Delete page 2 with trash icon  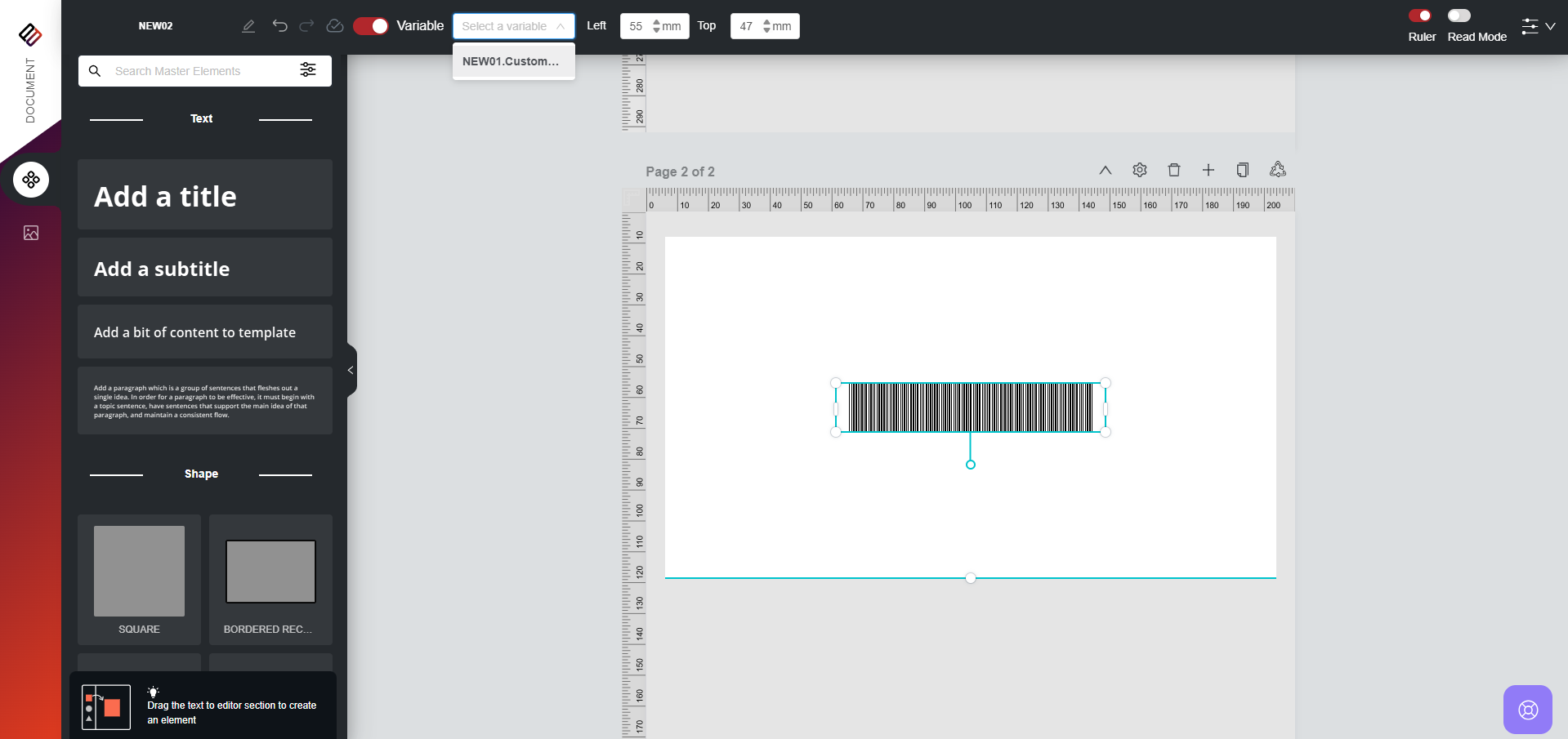click(x=1173, y=170)
